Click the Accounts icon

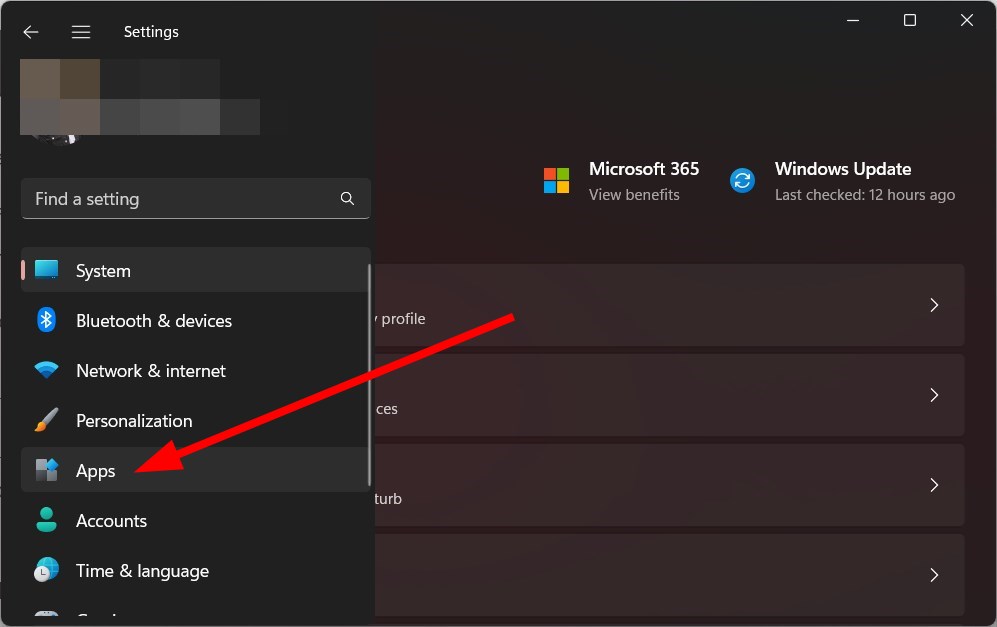point(46,520)
